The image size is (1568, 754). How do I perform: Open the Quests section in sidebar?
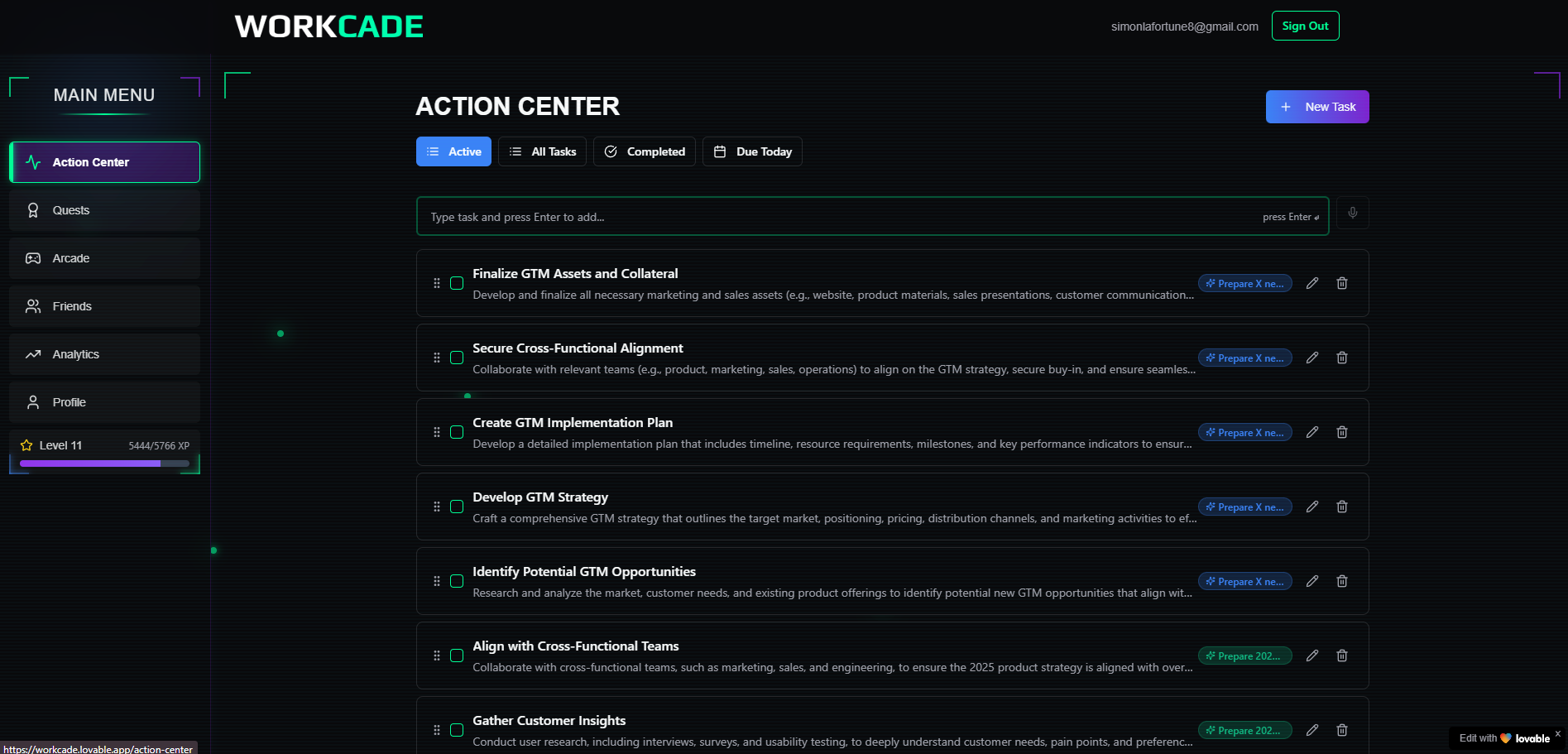[103, 209]
